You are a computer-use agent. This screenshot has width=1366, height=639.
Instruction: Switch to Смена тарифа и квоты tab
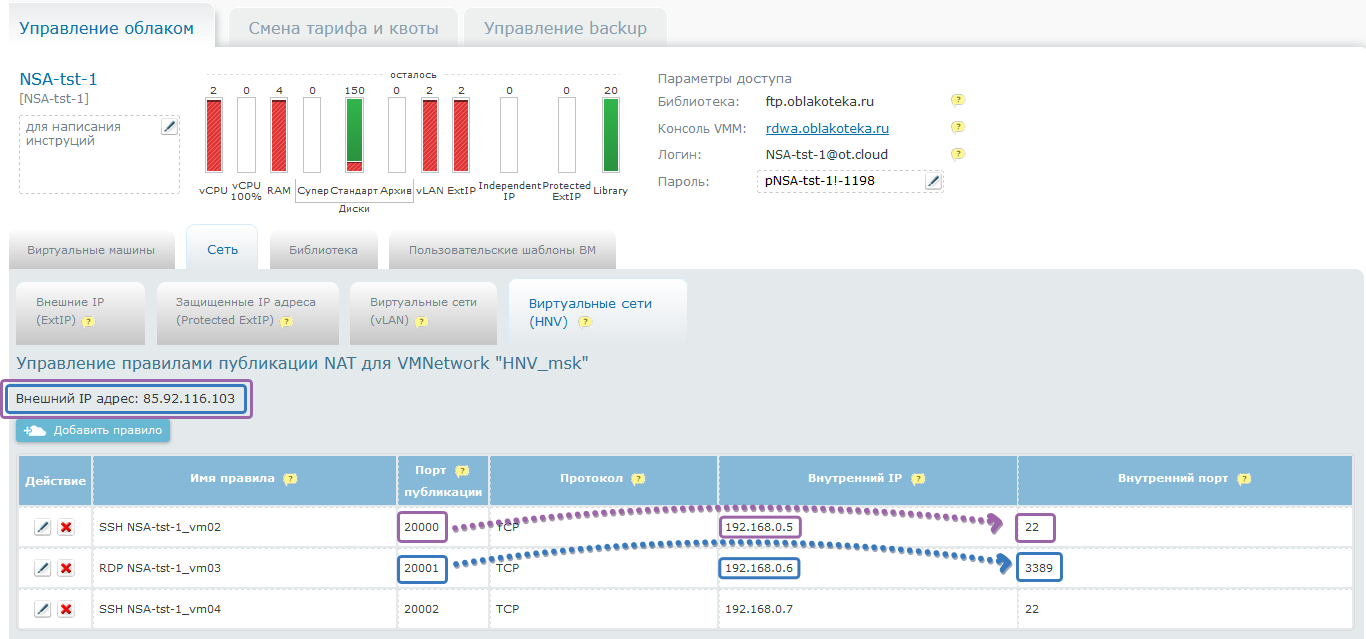[x=343, y=28]
